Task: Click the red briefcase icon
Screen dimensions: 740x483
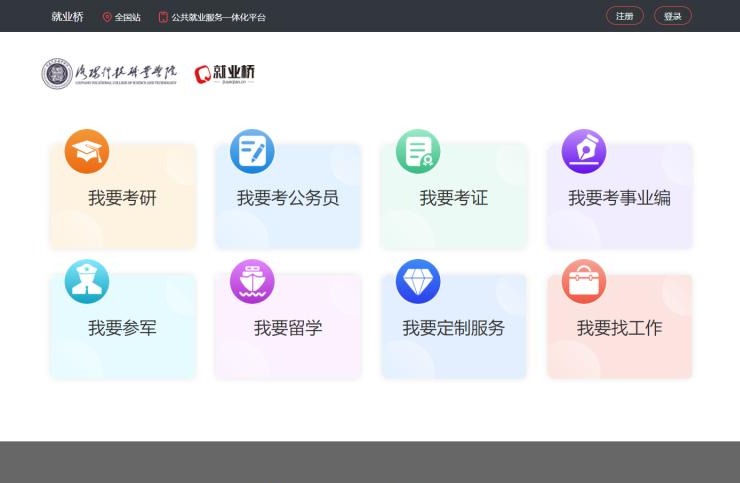Action: coord(584,282)
